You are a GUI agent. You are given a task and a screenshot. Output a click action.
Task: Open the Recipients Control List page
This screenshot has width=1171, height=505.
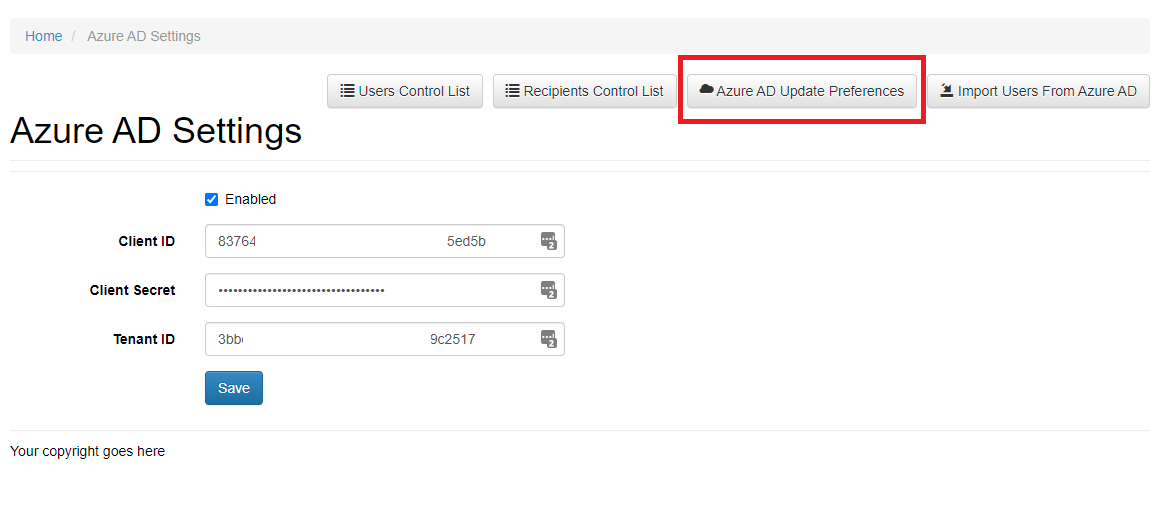584,91
